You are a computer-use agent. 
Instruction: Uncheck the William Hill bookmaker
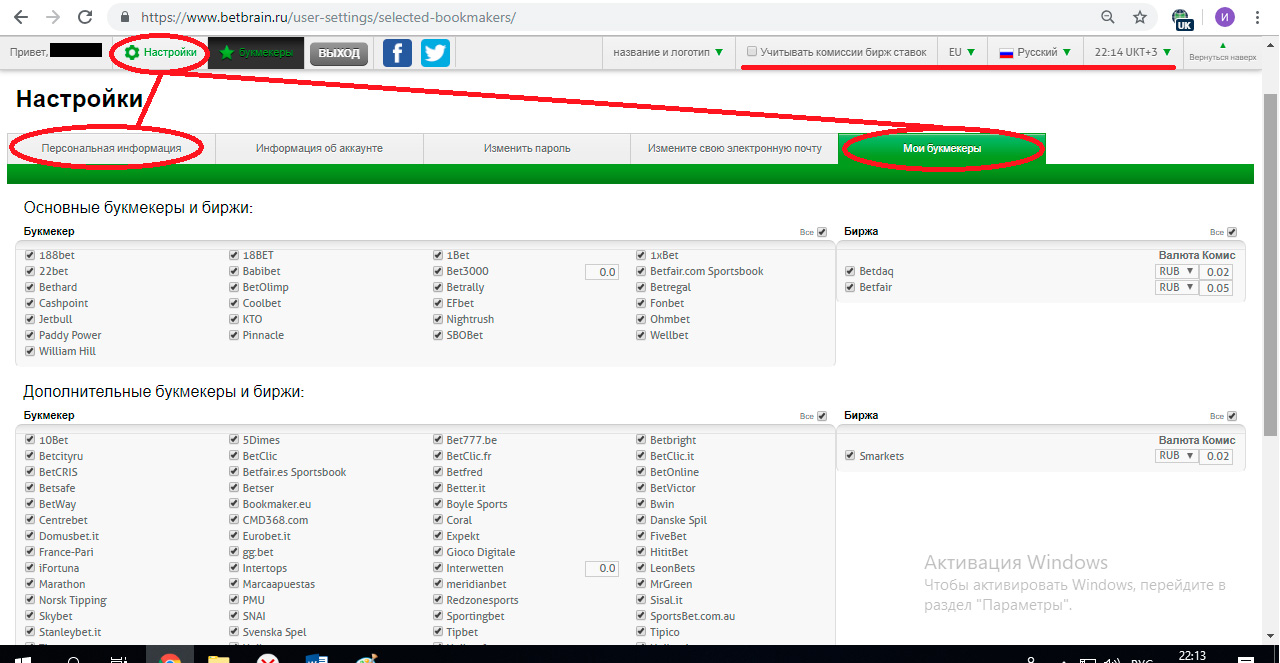[31, 351]
